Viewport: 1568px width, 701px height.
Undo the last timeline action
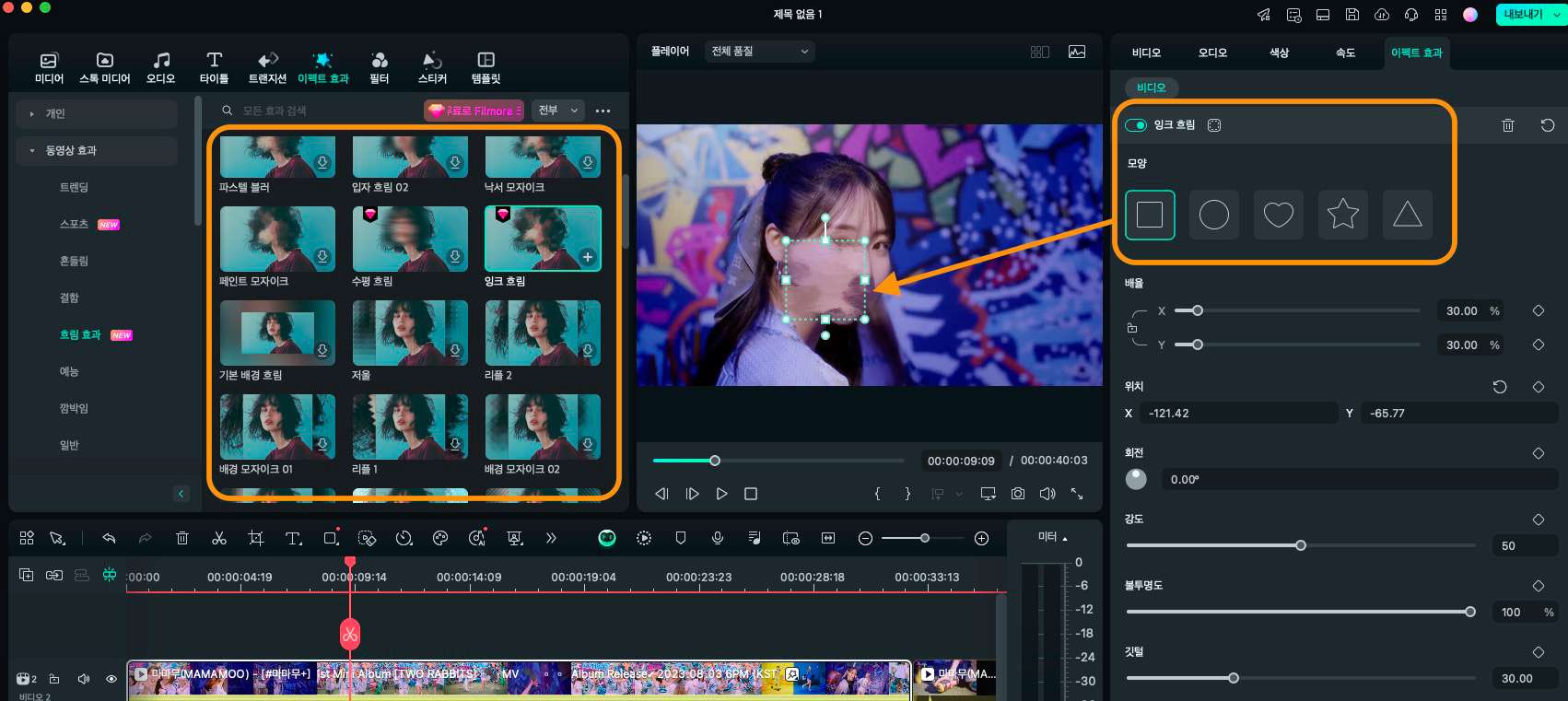click(109, 538)
